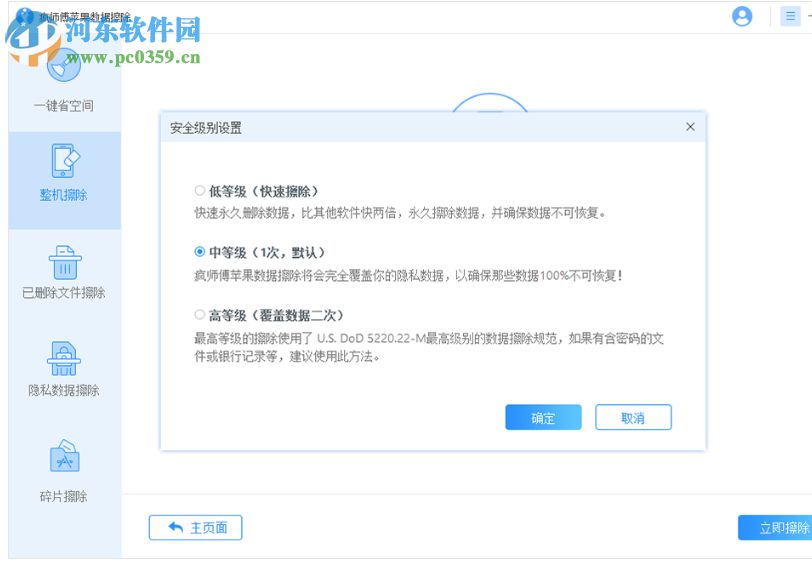This screenshot has width=812, height=565.
Task: Select the 整机擦除 phone erase icon
Action: tap(65, 161)
